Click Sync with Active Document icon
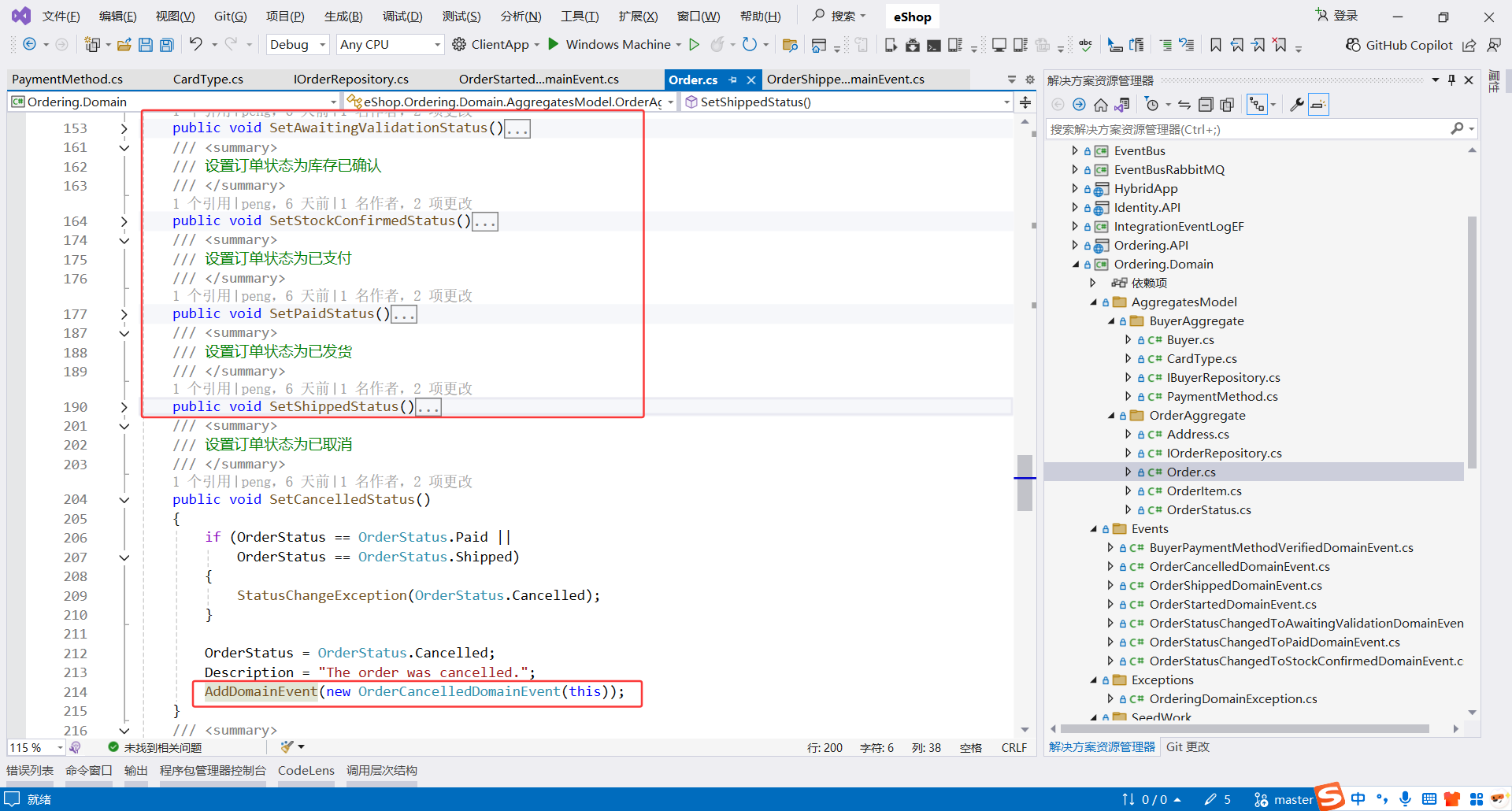 1184,105
